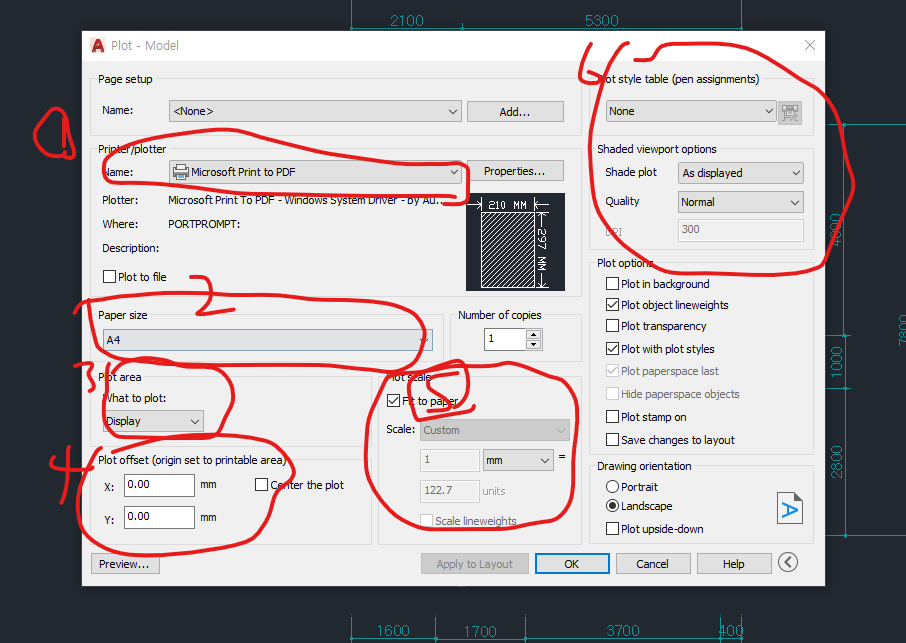Screen dimensions: 906x643
Task: Click the plot offset X field
Action: (159, 485)
